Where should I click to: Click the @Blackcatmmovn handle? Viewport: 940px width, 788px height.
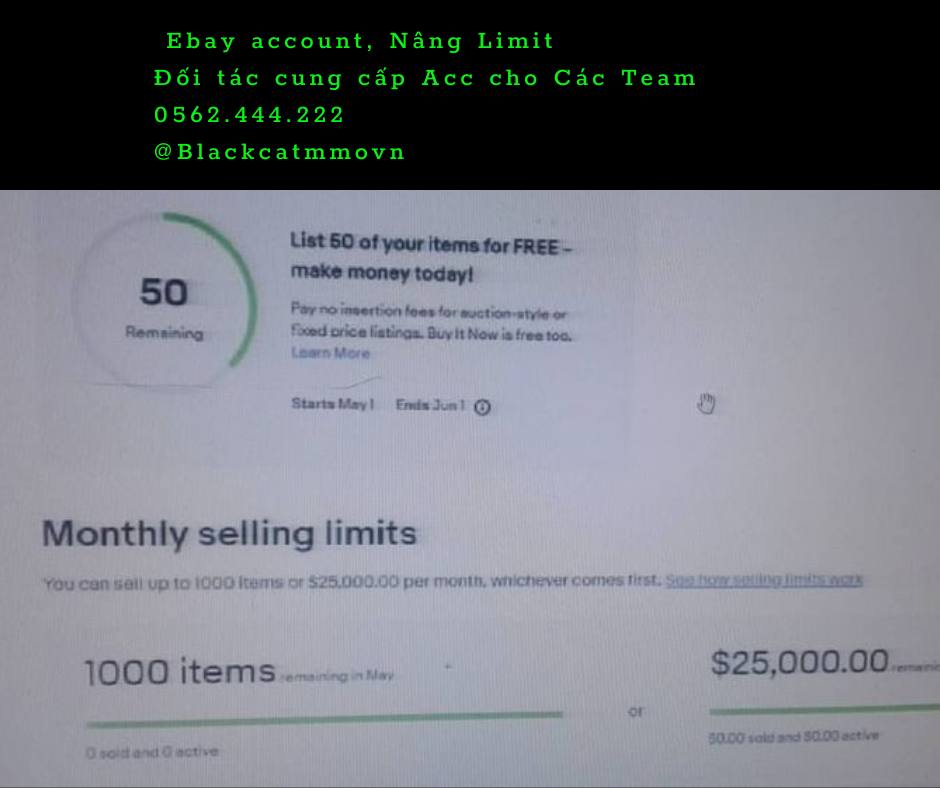click(280, 152)
